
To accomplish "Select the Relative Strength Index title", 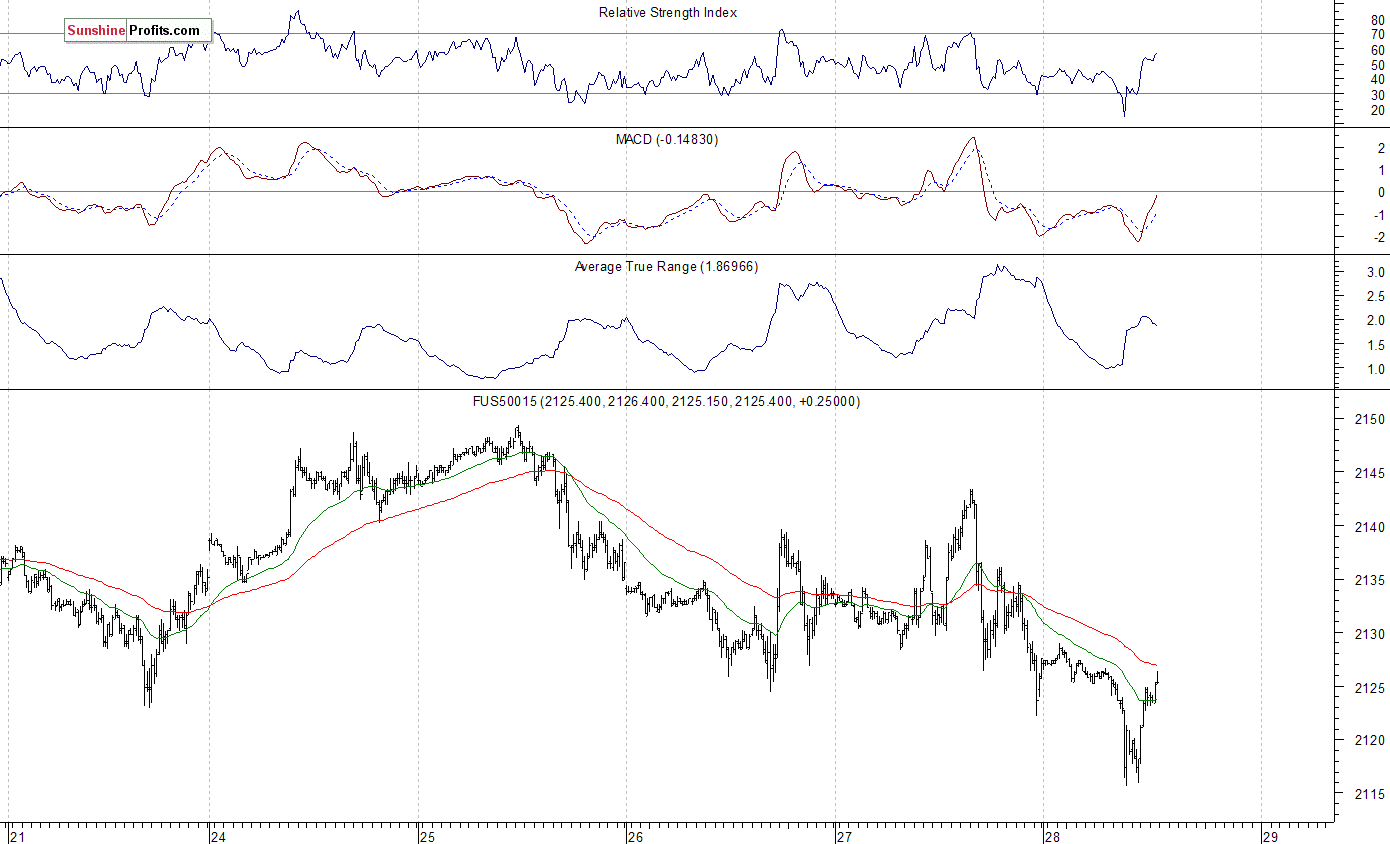I will coord(668,12).
